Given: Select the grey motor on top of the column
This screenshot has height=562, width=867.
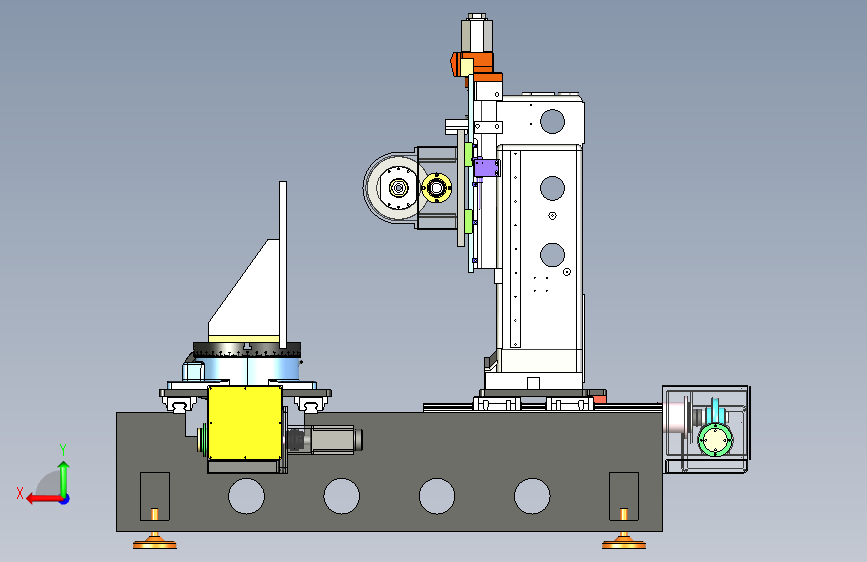Looking at the screenshot, I should coord(477,34).
